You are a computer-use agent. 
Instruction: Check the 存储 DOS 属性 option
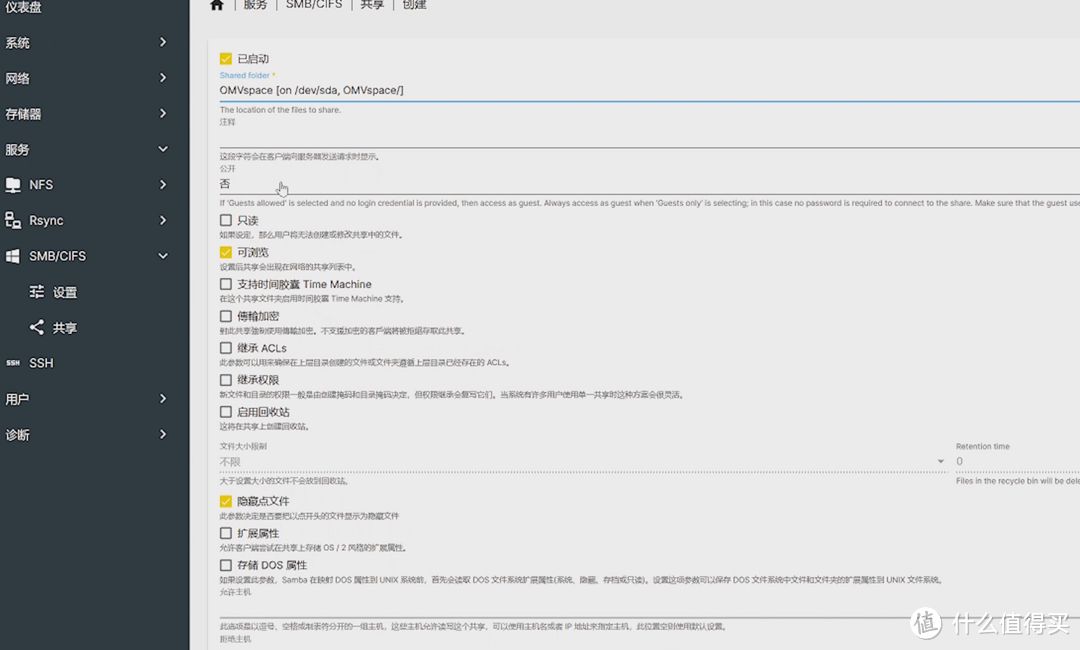tap(225, 565)
